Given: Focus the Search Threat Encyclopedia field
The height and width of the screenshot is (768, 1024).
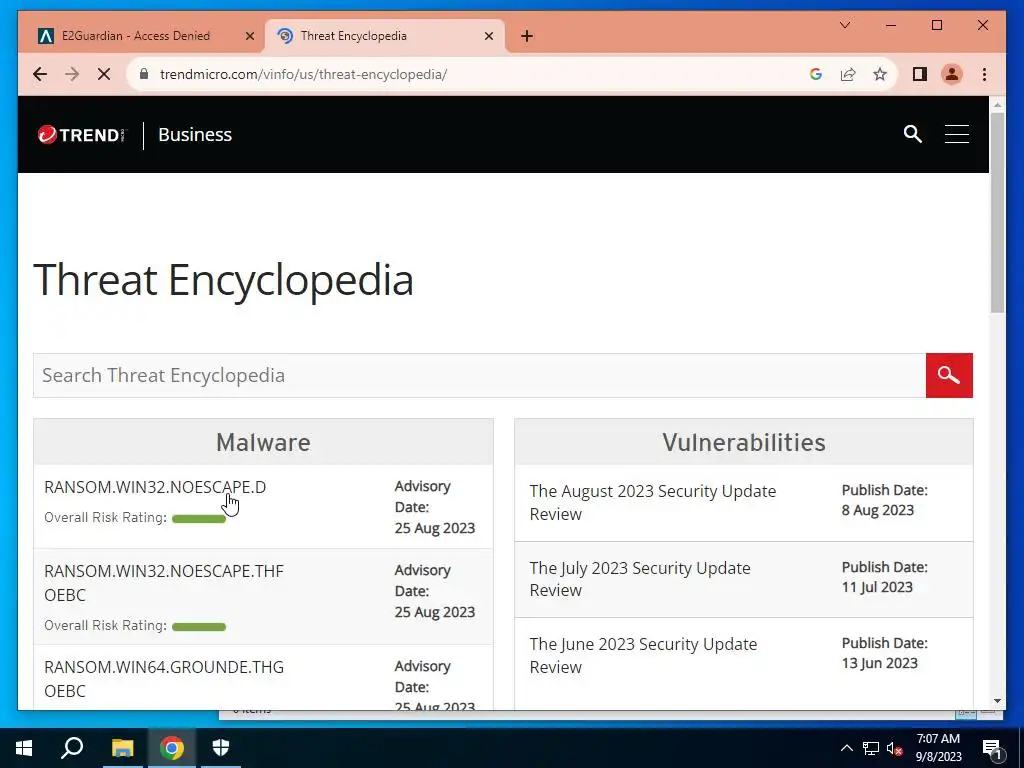Looking at the screenshot, I should coord(479,376).
